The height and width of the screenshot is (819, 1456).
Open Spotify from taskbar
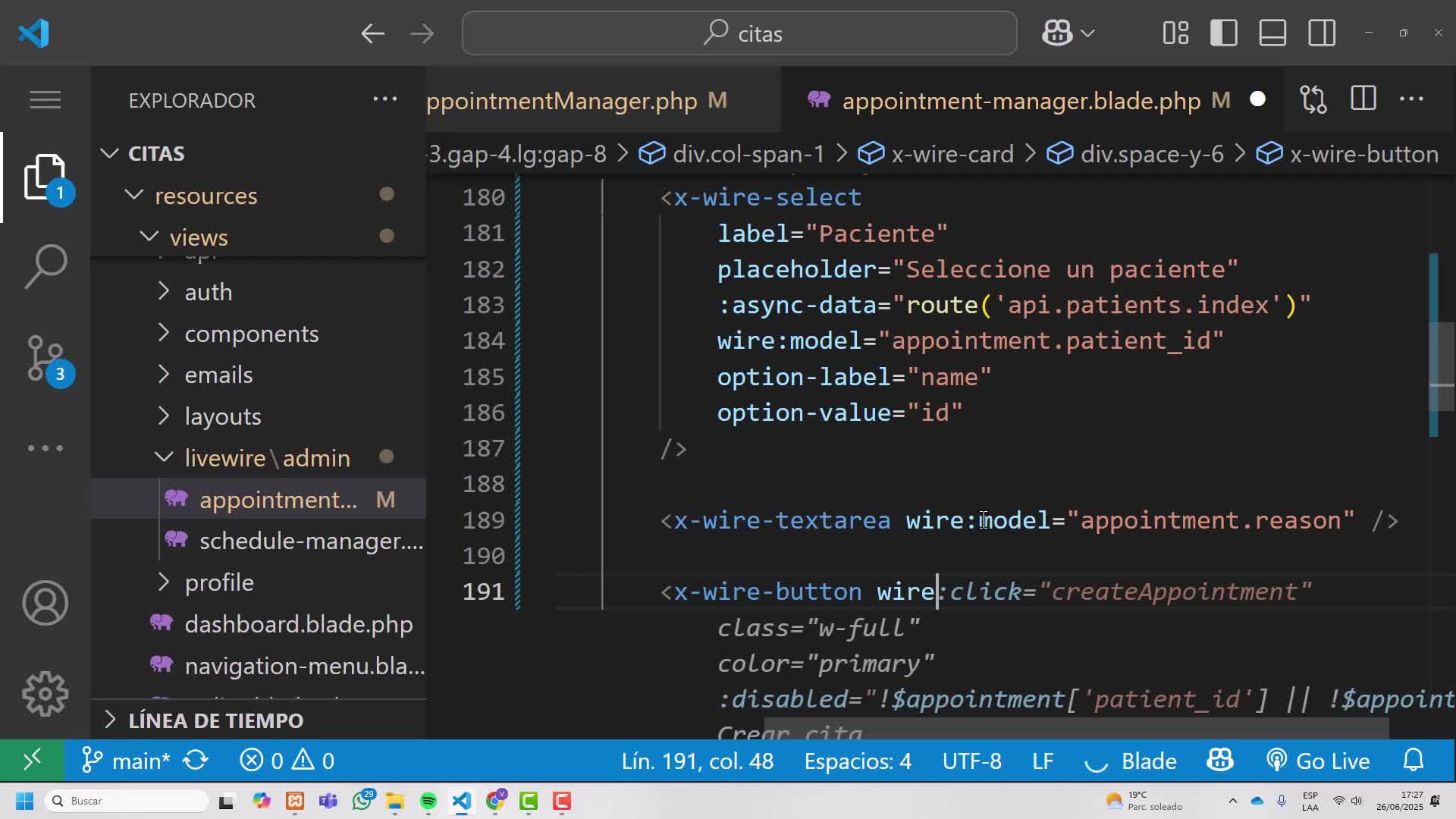[428, 801]
